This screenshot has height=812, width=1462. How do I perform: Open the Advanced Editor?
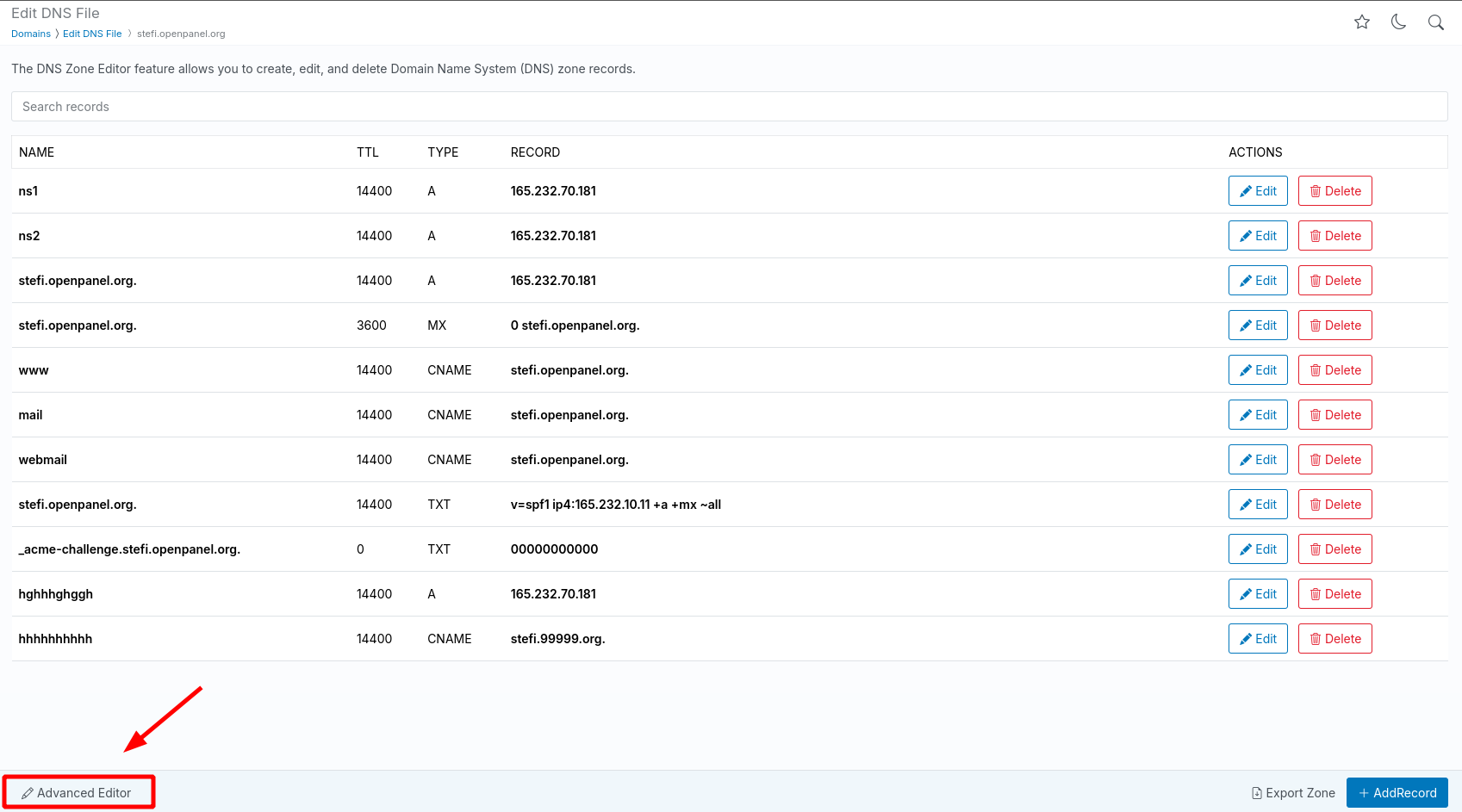tap(77, 793)
